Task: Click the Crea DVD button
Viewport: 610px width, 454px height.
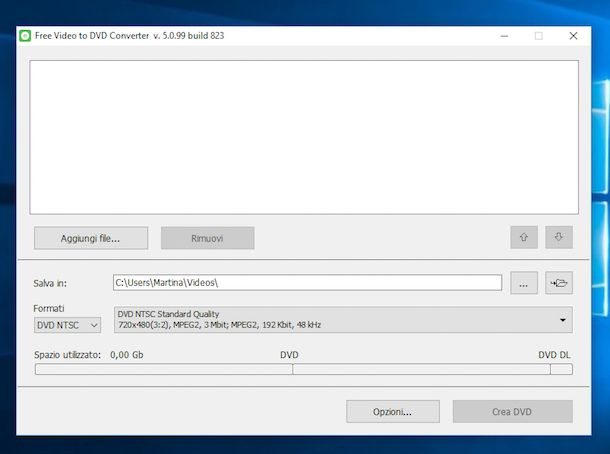Action: (x=512, y=412)
